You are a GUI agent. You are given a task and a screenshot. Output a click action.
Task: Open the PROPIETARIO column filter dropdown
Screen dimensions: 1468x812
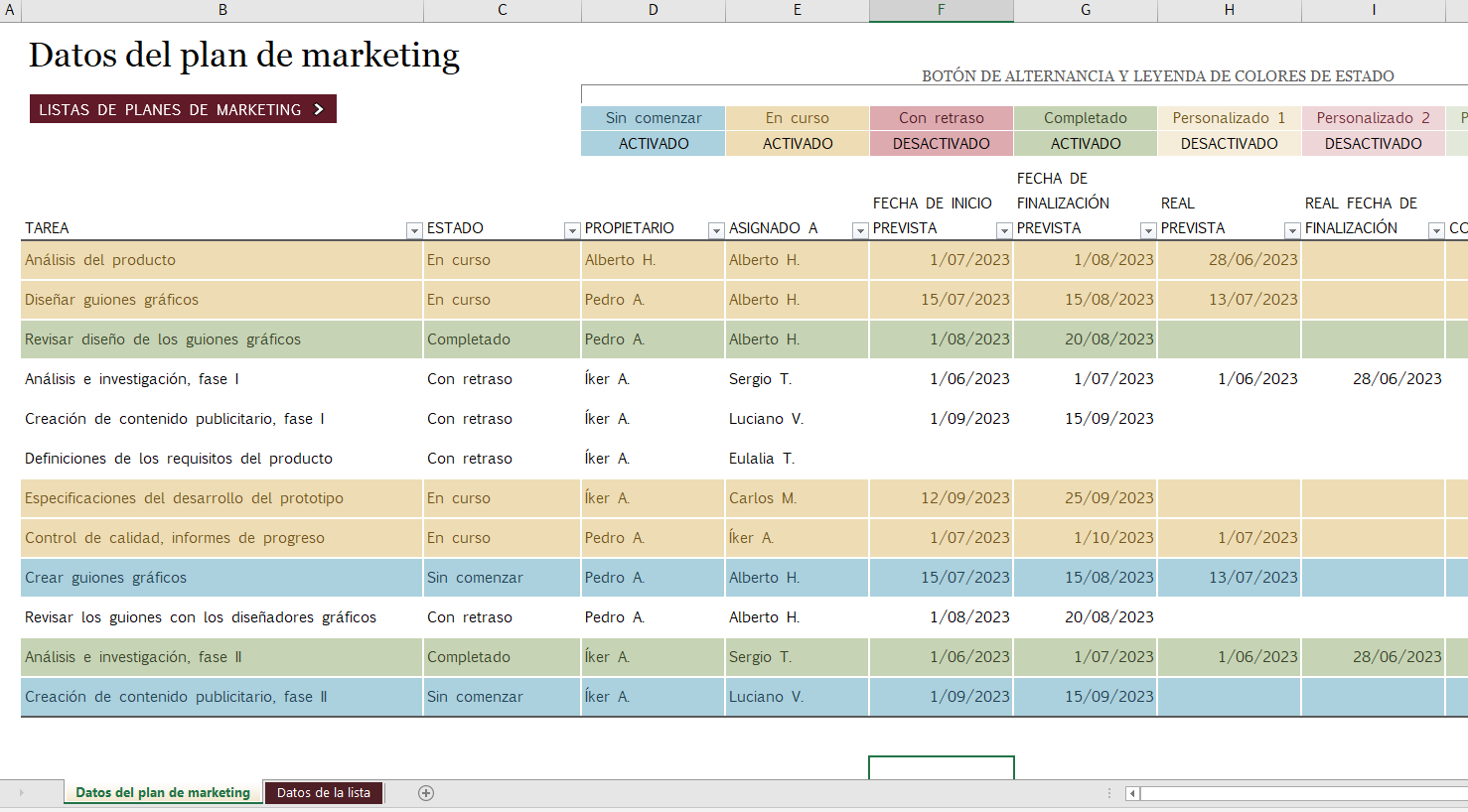(716, 229)
